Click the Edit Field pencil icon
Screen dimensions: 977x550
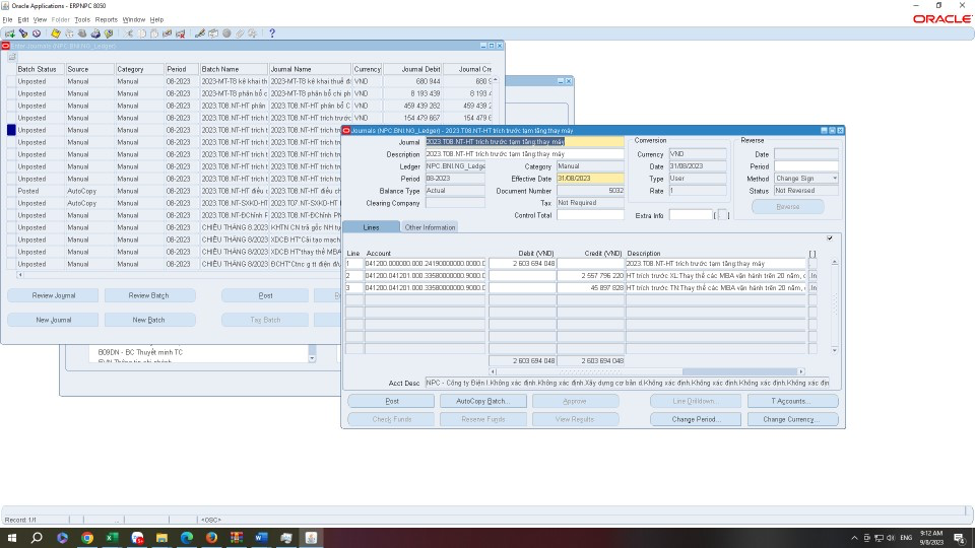[200, 34]
